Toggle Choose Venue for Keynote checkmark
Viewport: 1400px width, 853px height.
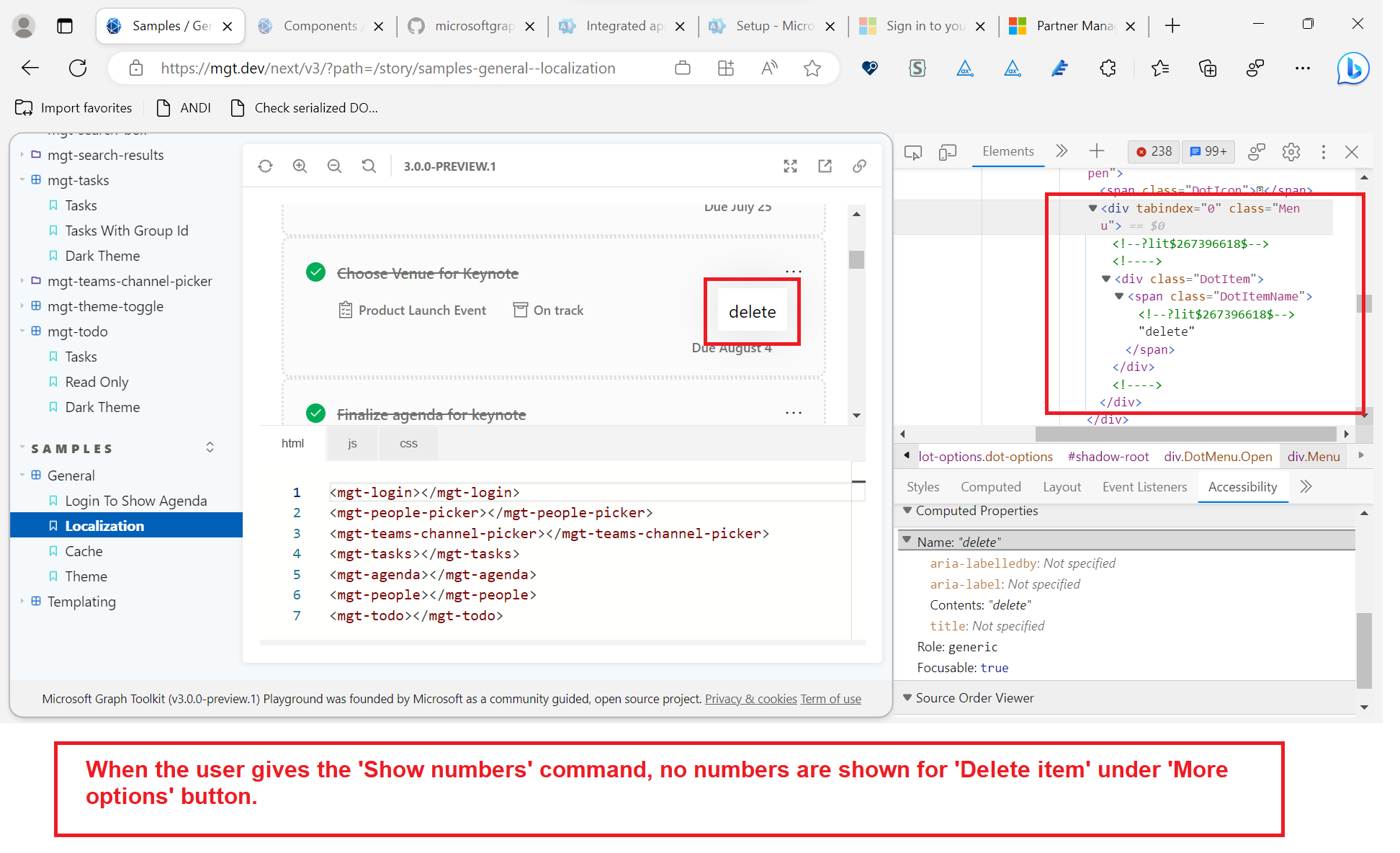tap(315, 272)
